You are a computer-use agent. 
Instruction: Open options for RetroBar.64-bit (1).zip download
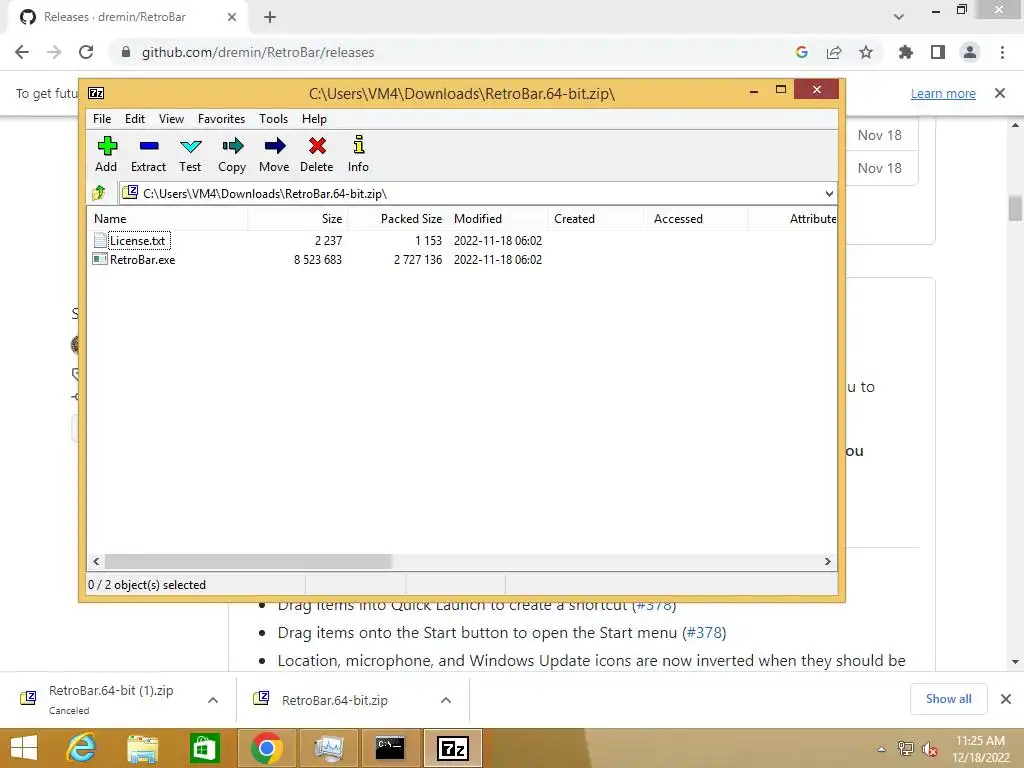pos(213,700)
